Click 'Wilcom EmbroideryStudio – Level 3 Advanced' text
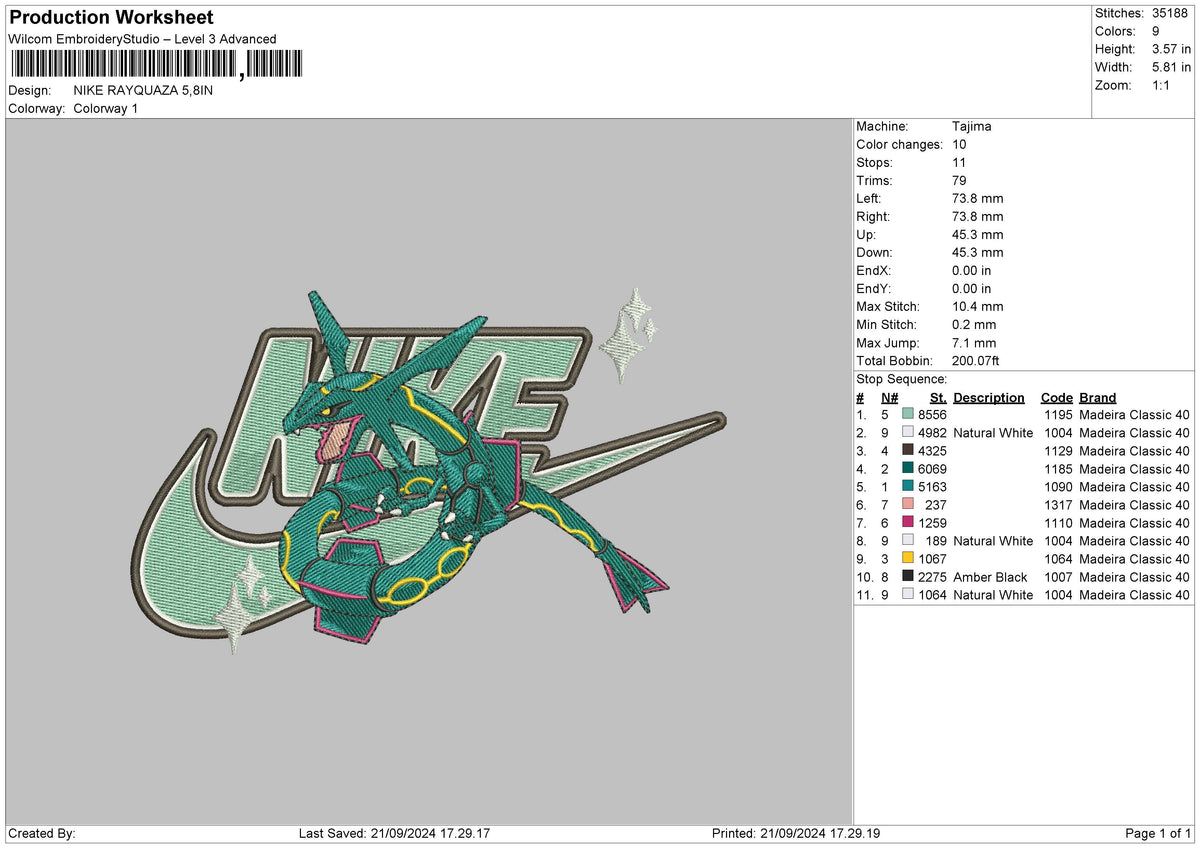The height and width of the screenshot is (848, 1200). point(142,39)
